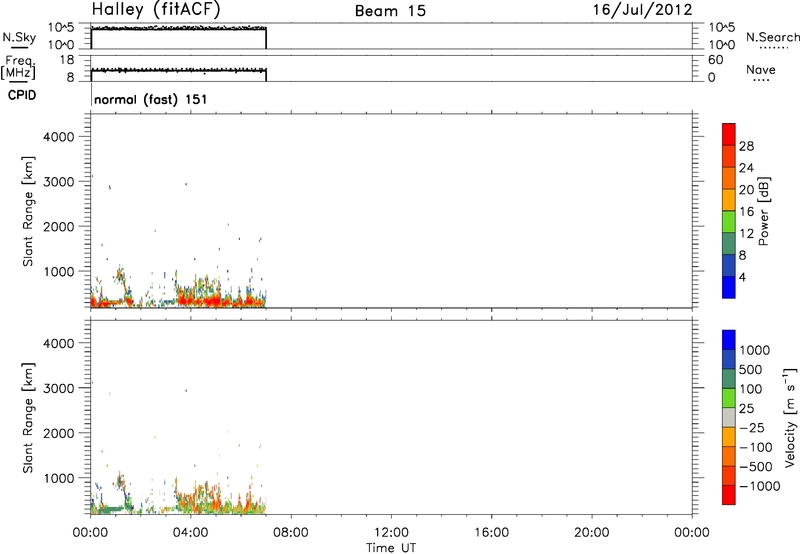Click the 'normal (fast) 151' text
The width and height of the screenshot is (800, 554).
click(x=151, y=99)
